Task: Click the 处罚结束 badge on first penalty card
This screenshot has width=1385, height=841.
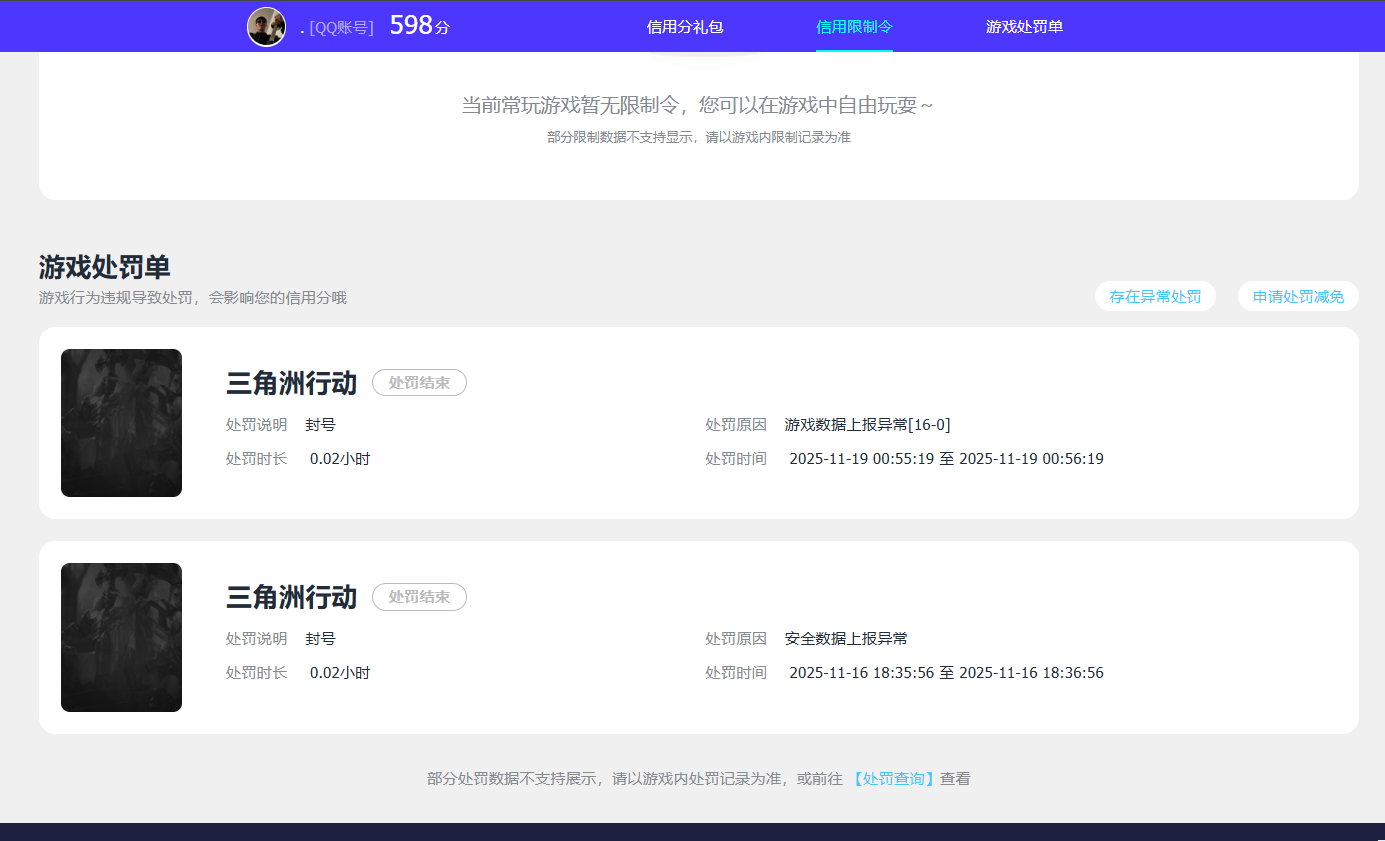Action: pos(419,382)
